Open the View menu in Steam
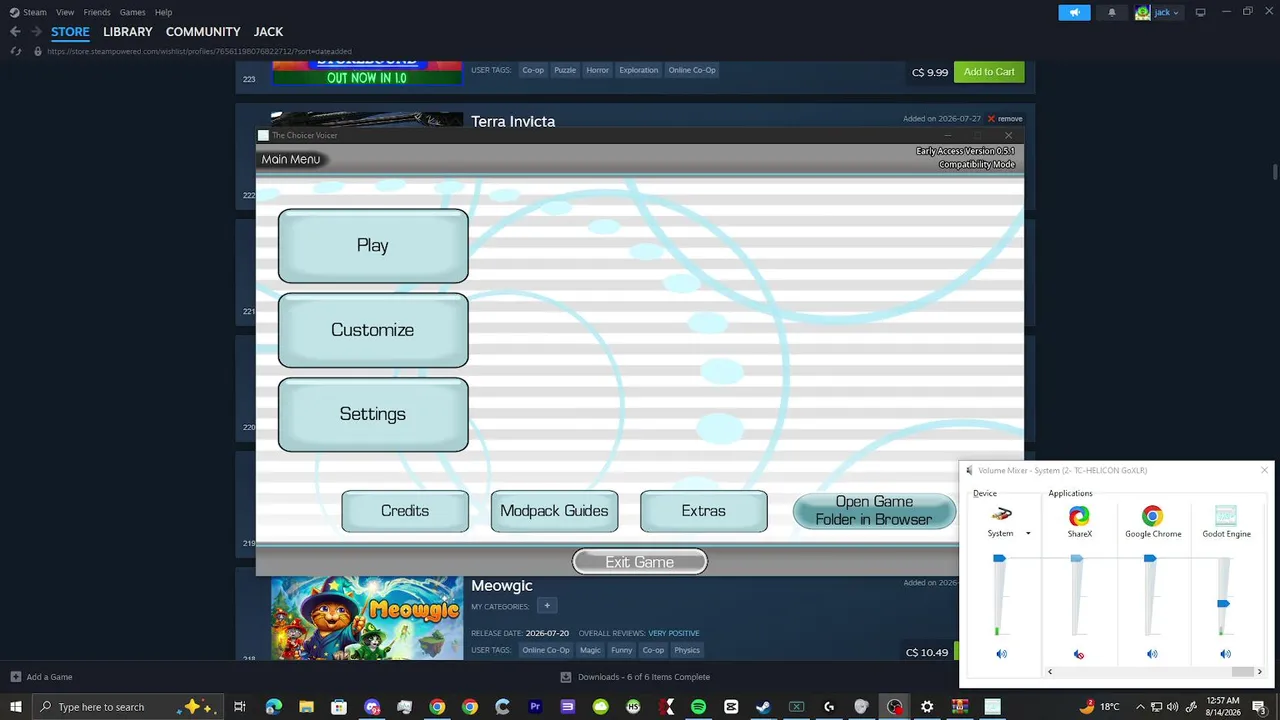This screenshot has width=1280, height=720. (x=65, y=12)
